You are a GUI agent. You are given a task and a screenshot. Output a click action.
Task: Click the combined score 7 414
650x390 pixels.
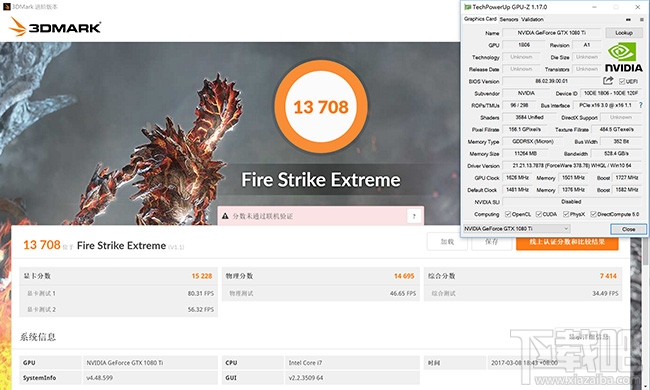pos(608,276)
